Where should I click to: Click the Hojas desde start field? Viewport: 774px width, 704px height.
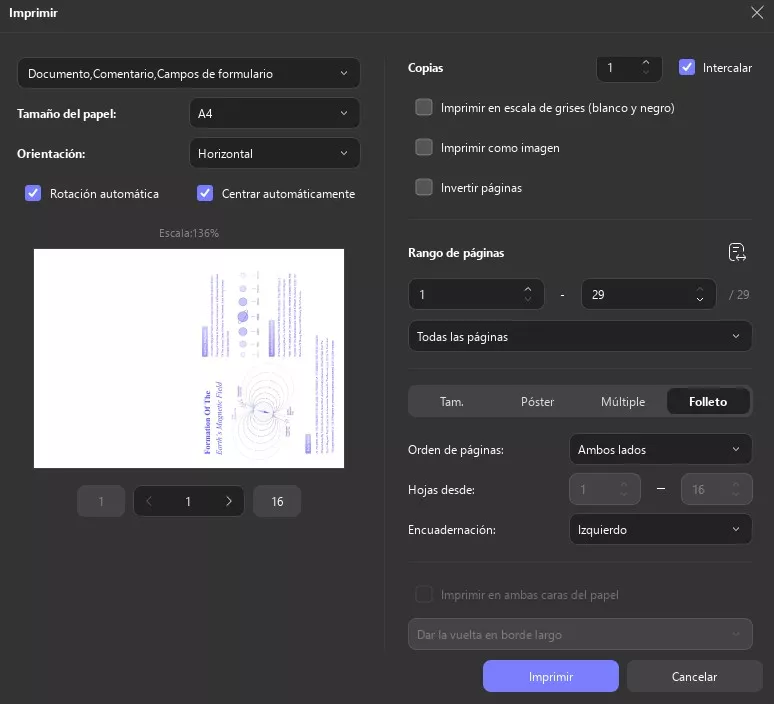coord(605,489)
